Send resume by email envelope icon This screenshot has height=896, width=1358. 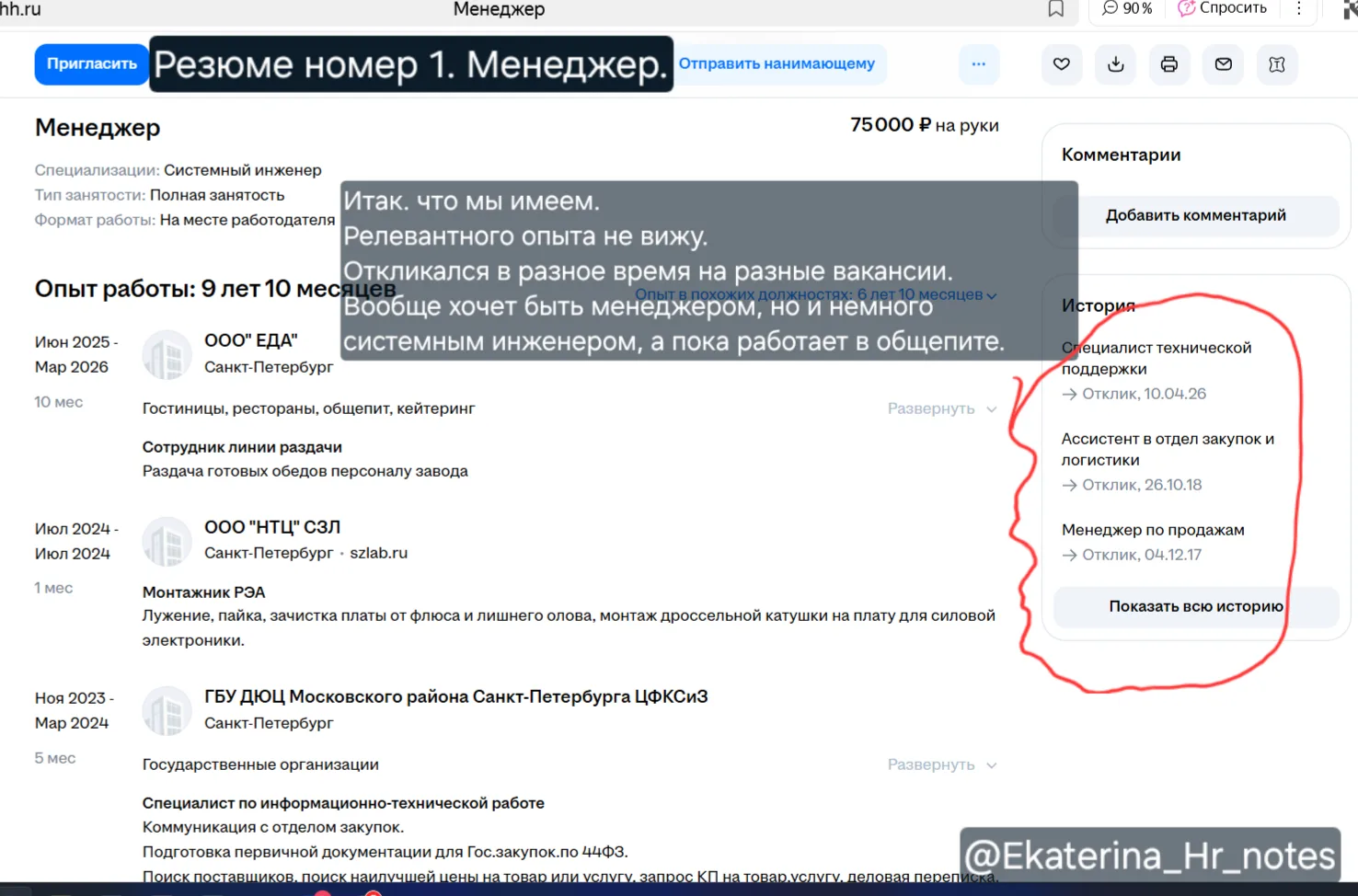coord(1224,64)
